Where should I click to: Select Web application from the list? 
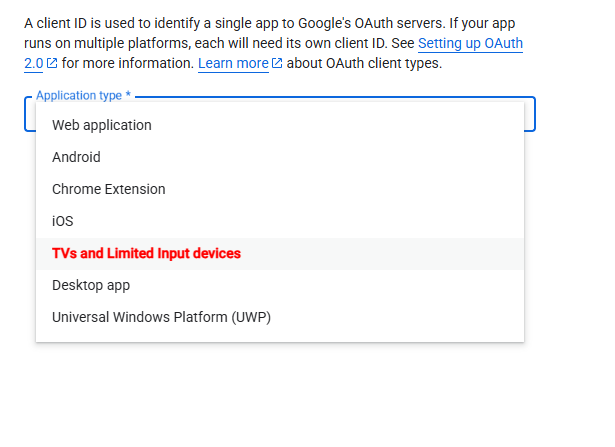pyautogui.click(x=102, y=126)
